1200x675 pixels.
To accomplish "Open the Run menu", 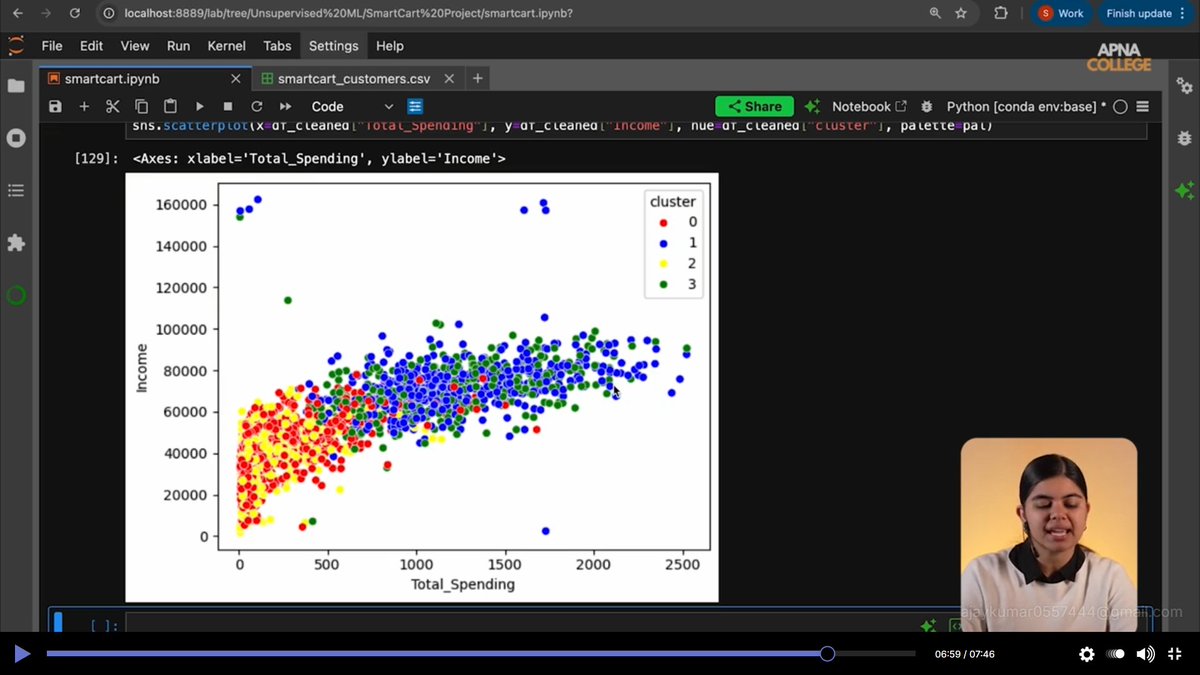I will 178,46.
